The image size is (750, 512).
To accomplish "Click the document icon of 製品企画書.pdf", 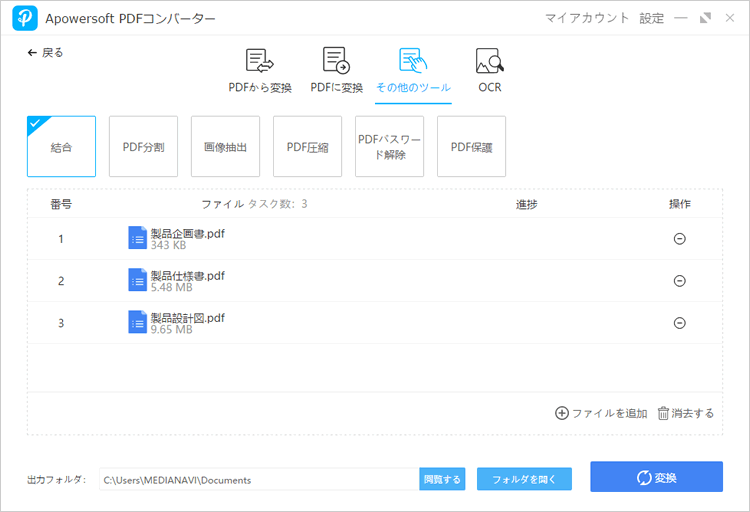I will 137,238.
